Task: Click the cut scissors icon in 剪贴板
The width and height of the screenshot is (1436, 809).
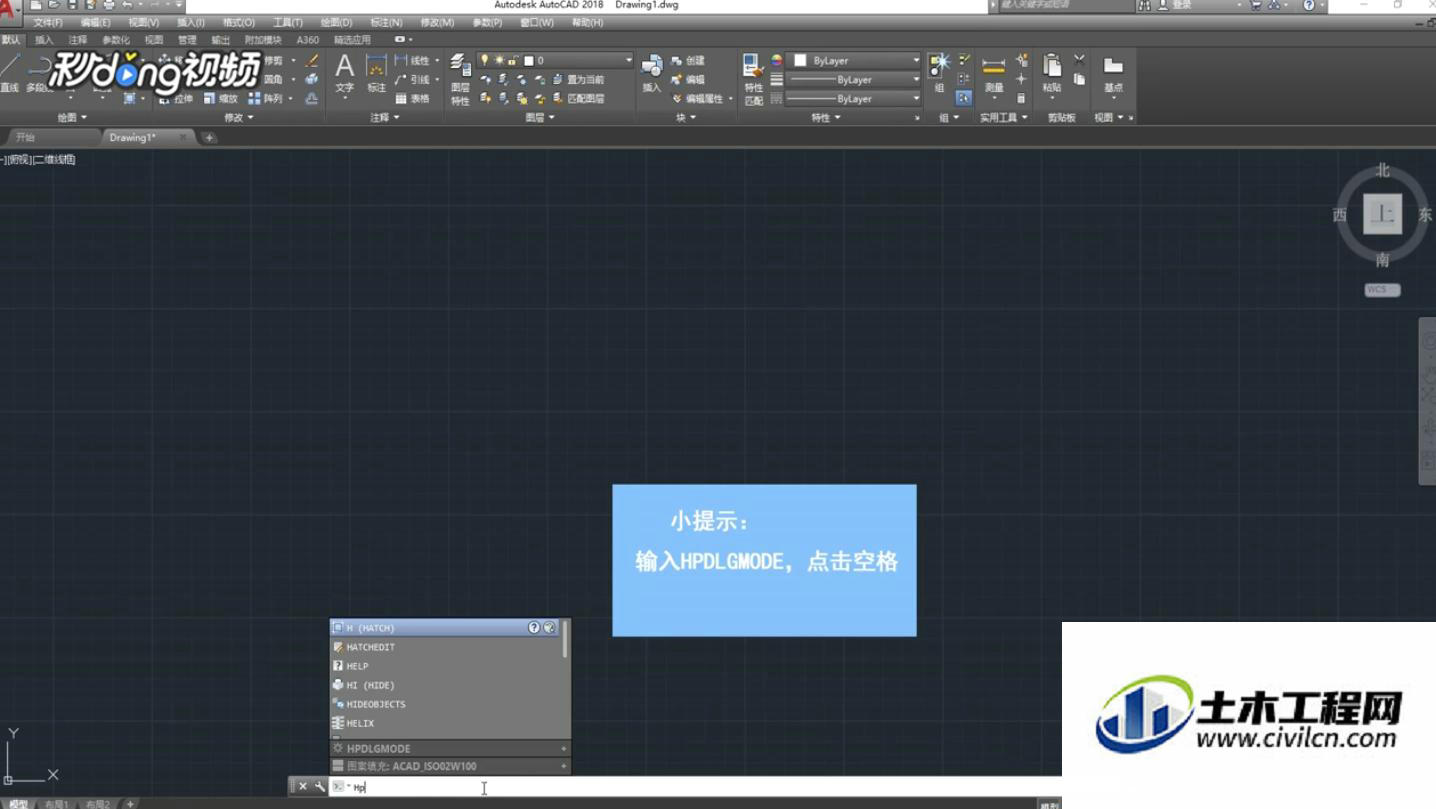Action: (x=1079, y=60)
